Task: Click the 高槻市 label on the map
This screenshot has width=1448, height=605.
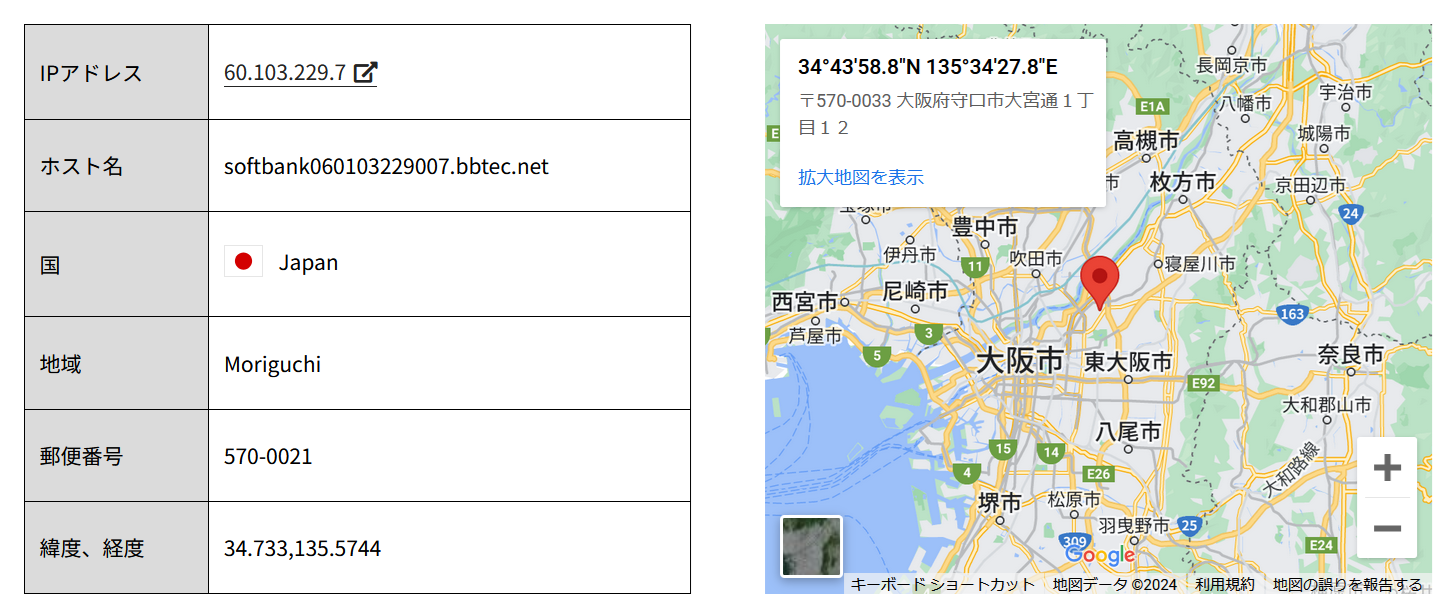Action: [1147, 141]
